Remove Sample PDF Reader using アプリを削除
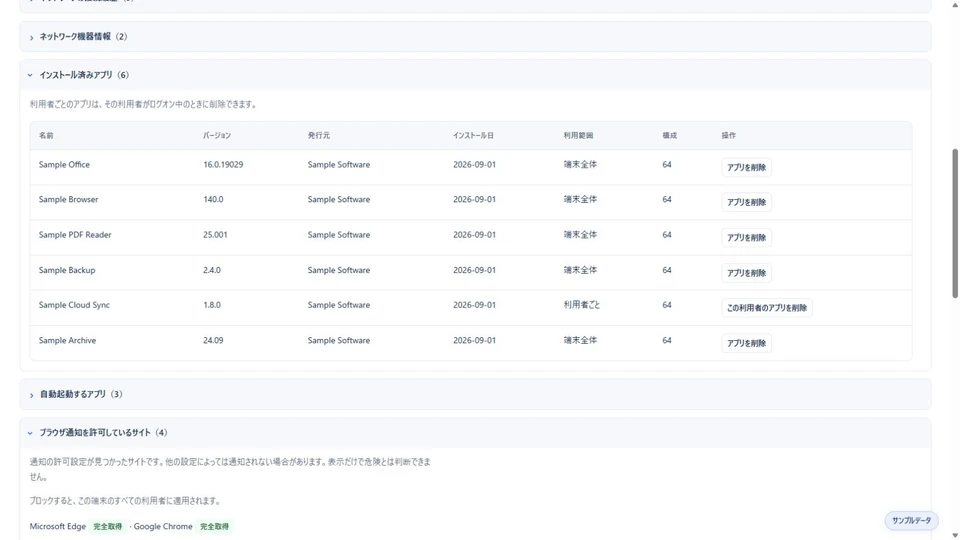The width and height of the screenshot is (960, 540). point(746,238)
